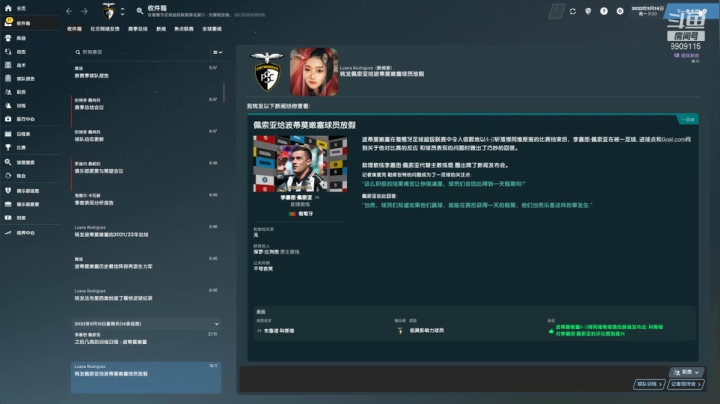Click the assistant manager photo thumbnail
Viewport: 720px width, 404px height.
[300, 164]
